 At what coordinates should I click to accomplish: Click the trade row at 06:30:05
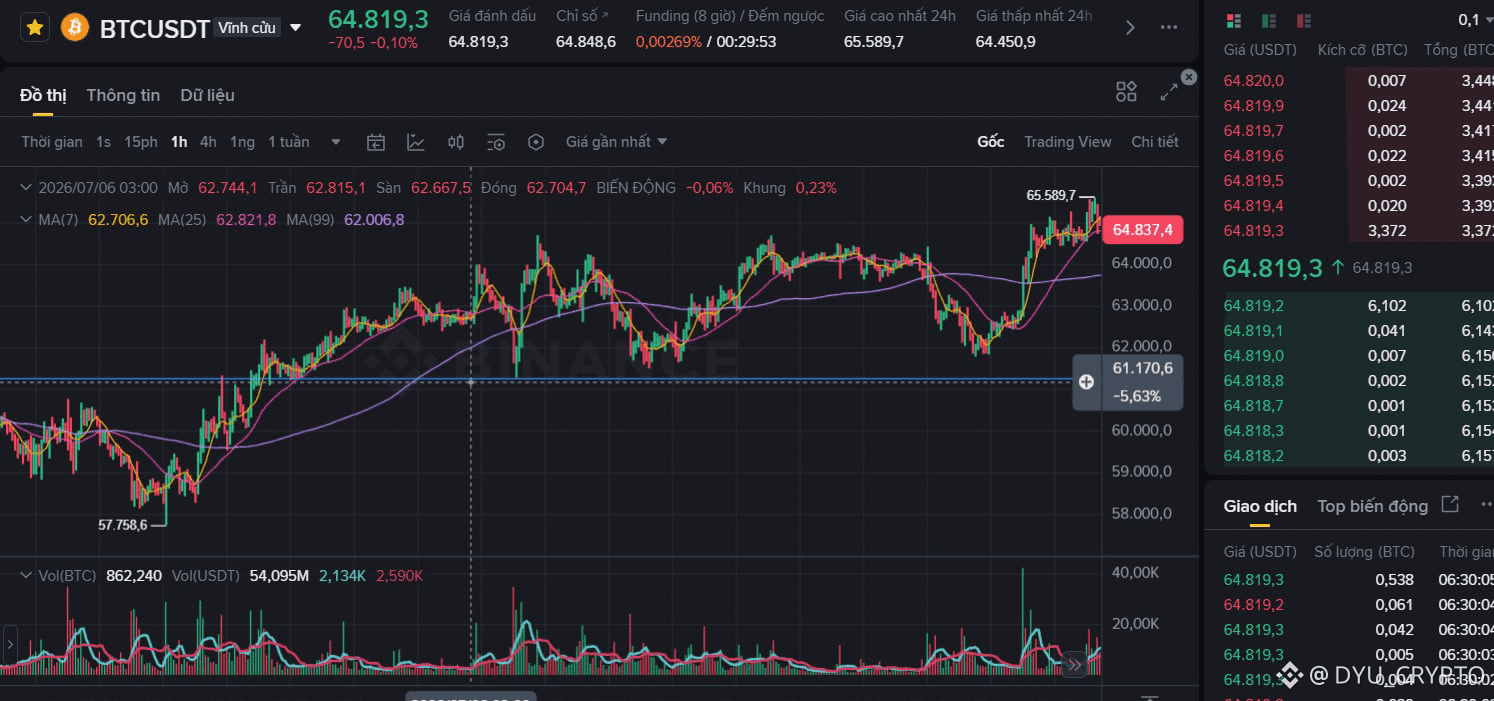coord(1358,580)
